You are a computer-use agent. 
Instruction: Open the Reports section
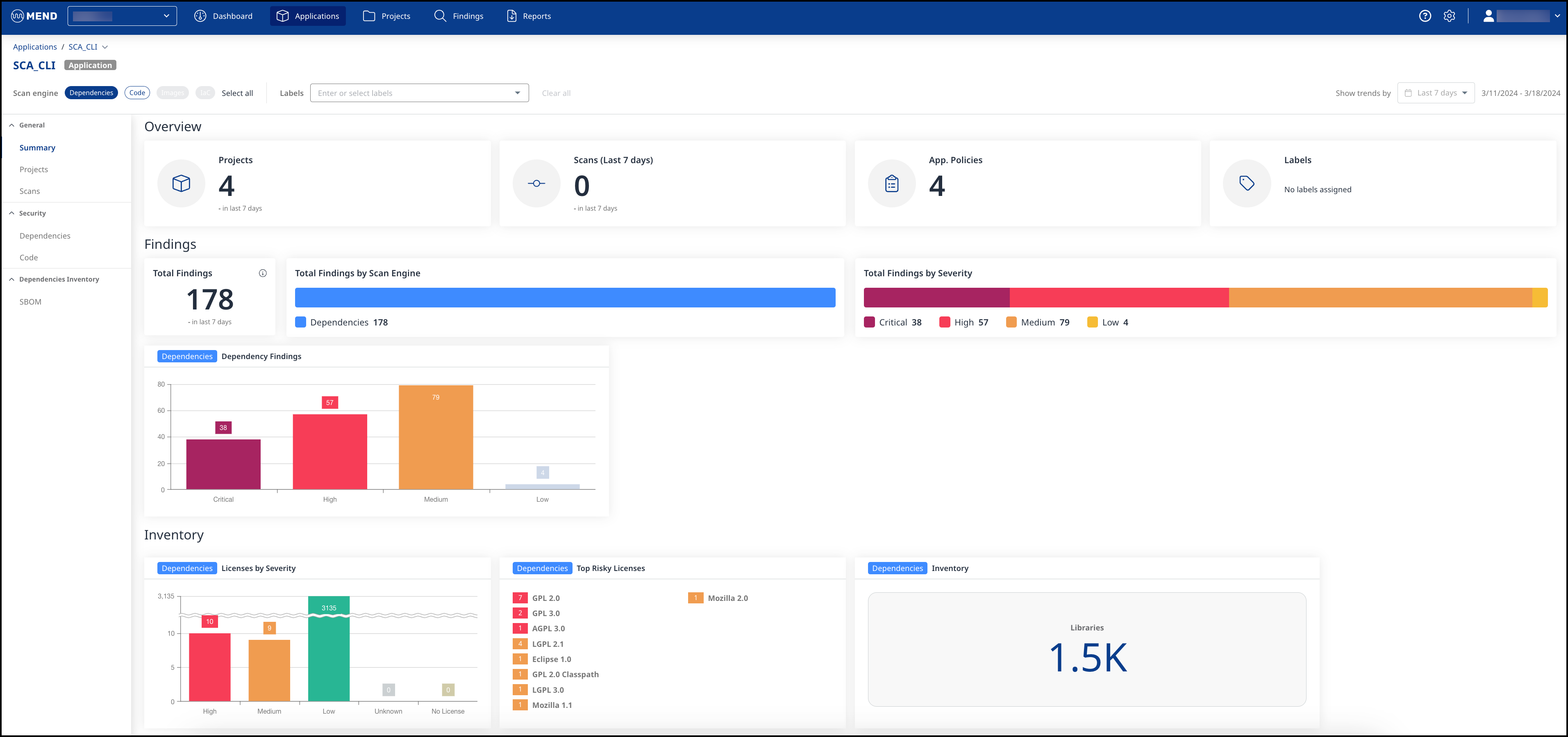tap(528, 16)
